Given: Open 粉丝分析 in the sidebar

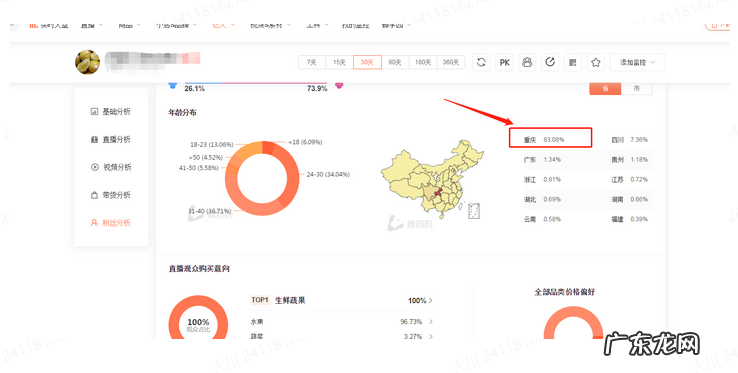Looking at the screenshot, I should coord(111,223).
